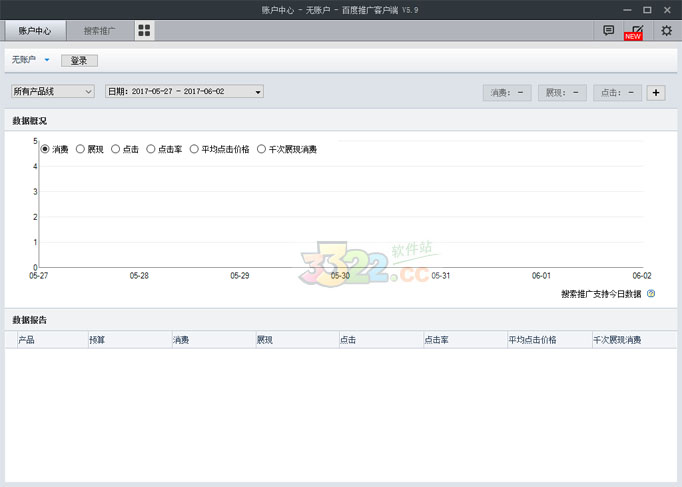Open the app grid icon beside 搜索推广

point(145,31)
